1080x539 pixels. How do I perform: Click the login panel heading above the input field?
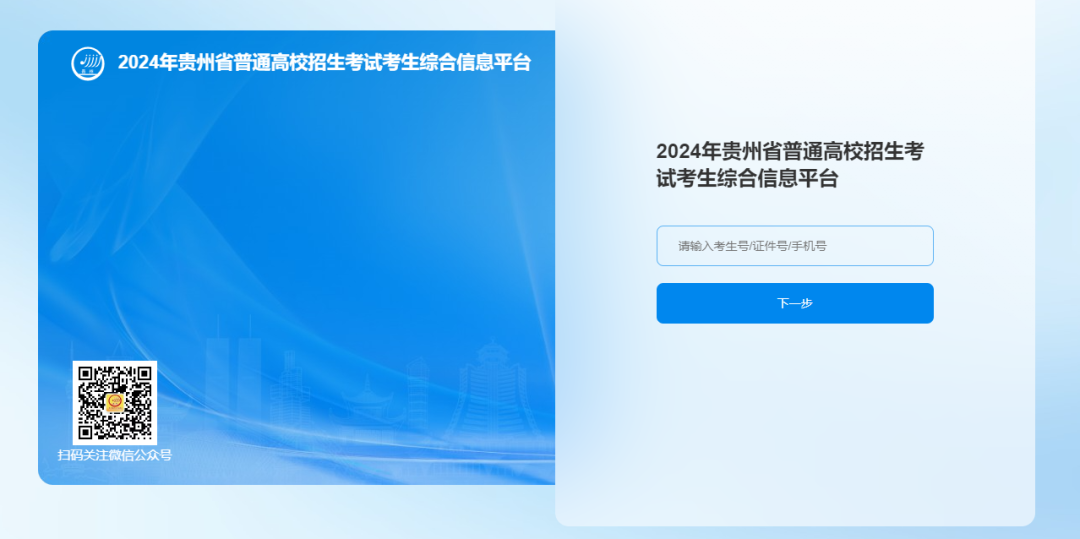point(790,165)
